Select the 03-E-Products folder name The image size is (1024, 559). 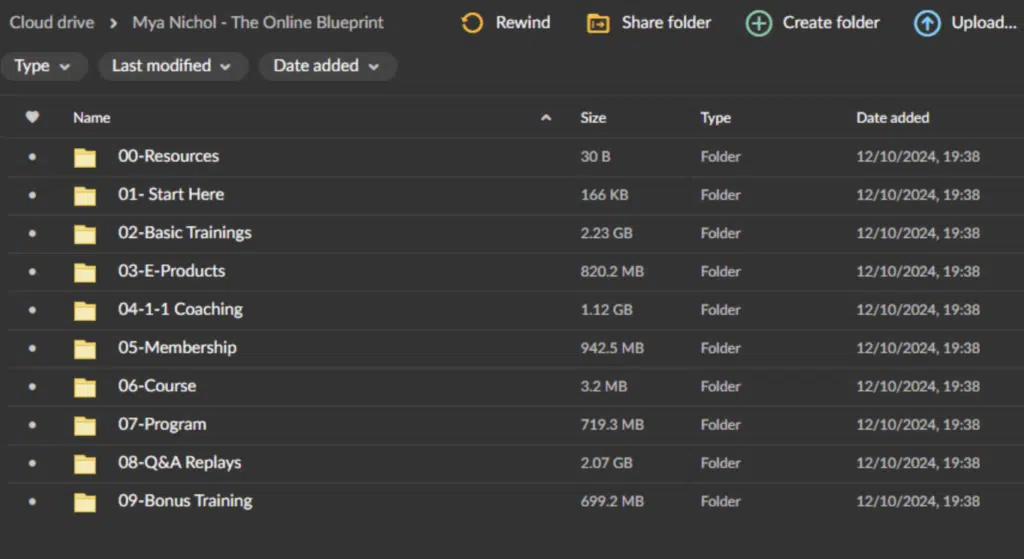172,271
